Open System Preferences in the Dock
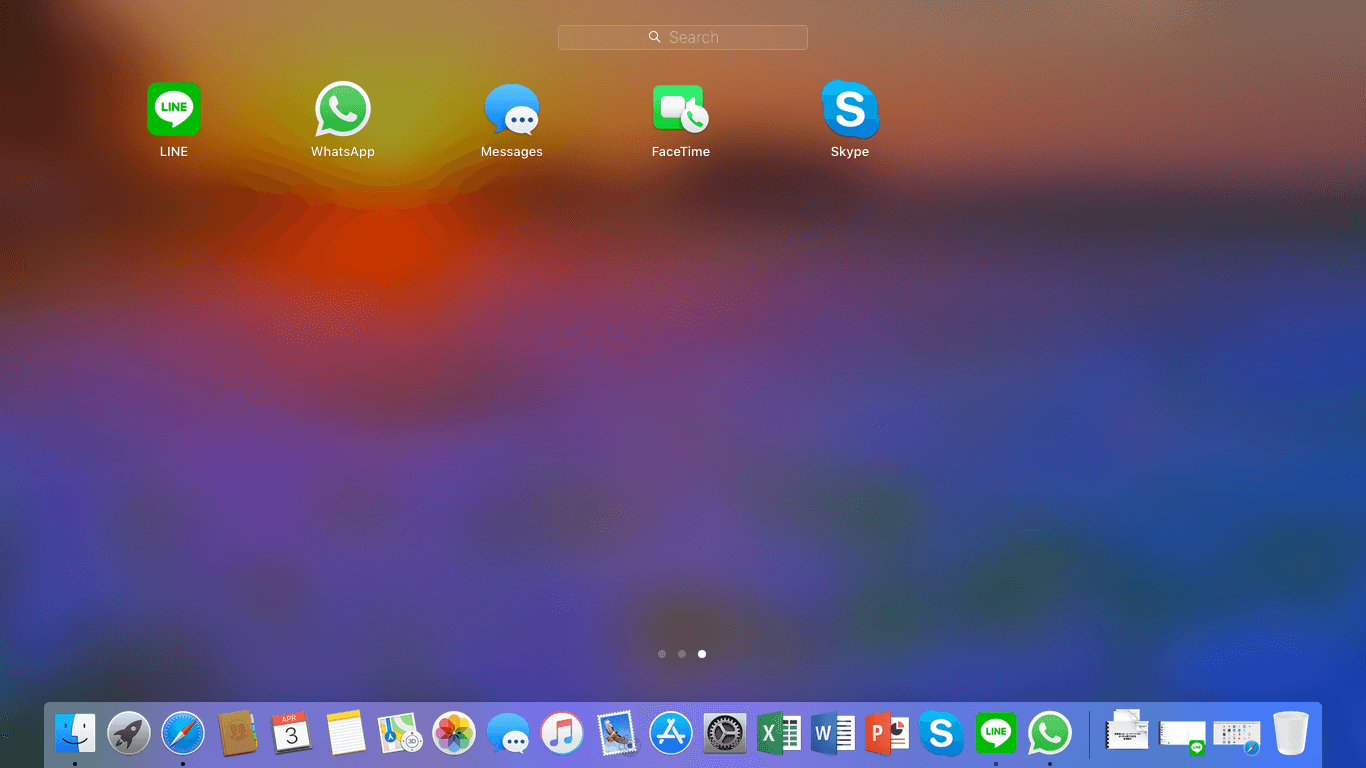The image size is (1366, 768). 725,733
